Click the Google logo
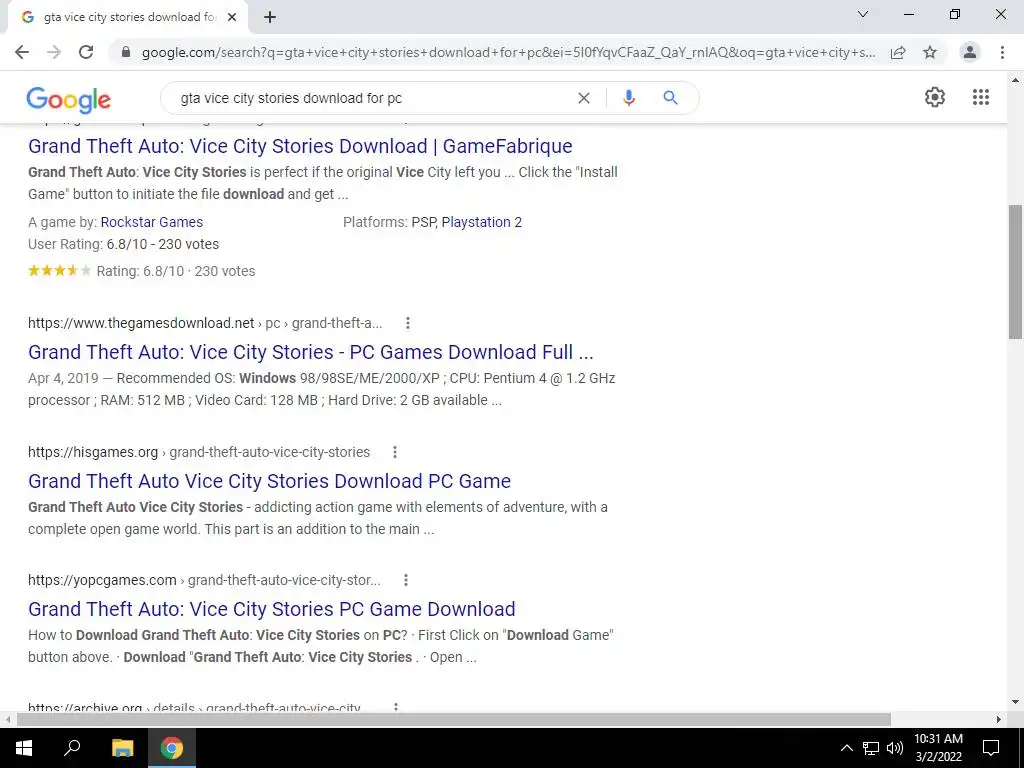 (69, 99)
